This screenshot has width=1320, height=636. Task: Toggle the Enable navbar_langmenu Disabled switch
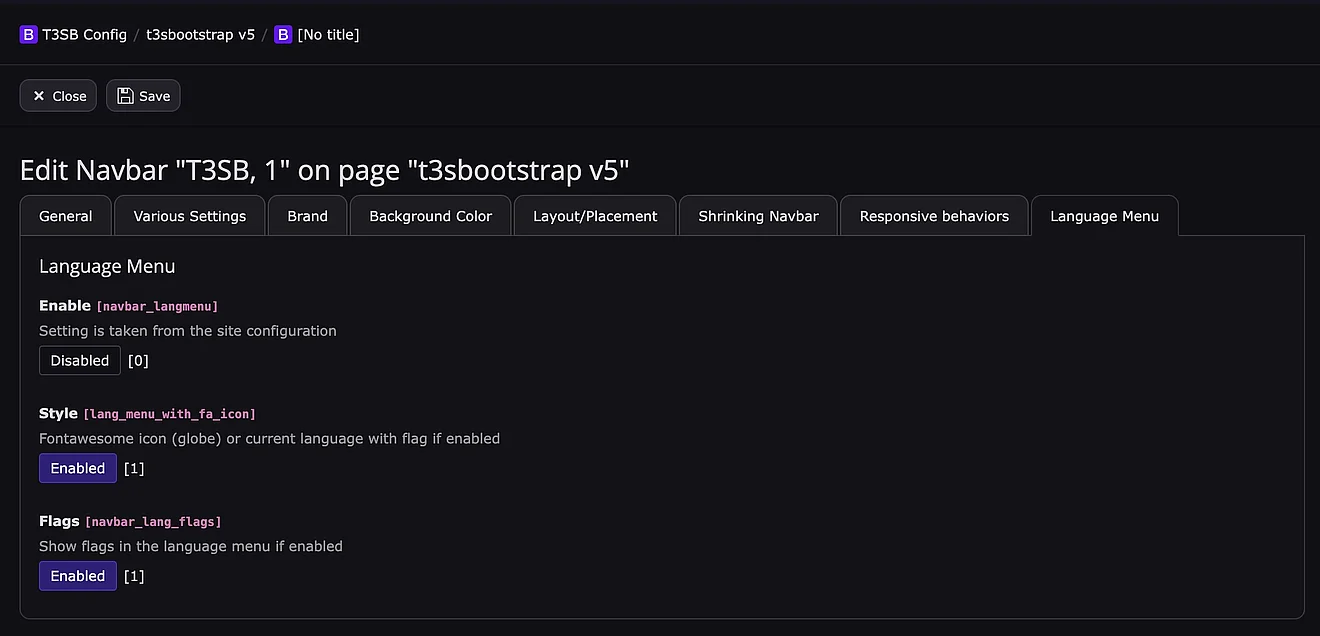pos(80,361)
